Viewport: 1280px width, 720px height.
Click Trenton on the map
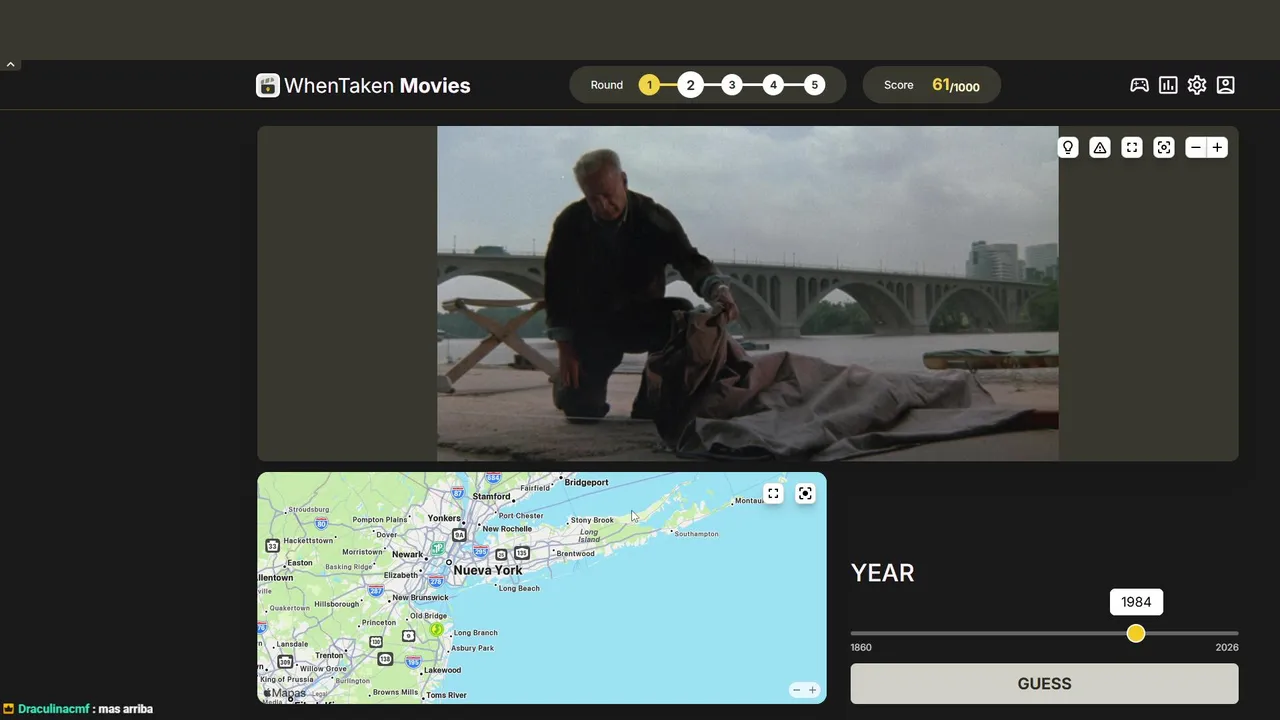329,655
